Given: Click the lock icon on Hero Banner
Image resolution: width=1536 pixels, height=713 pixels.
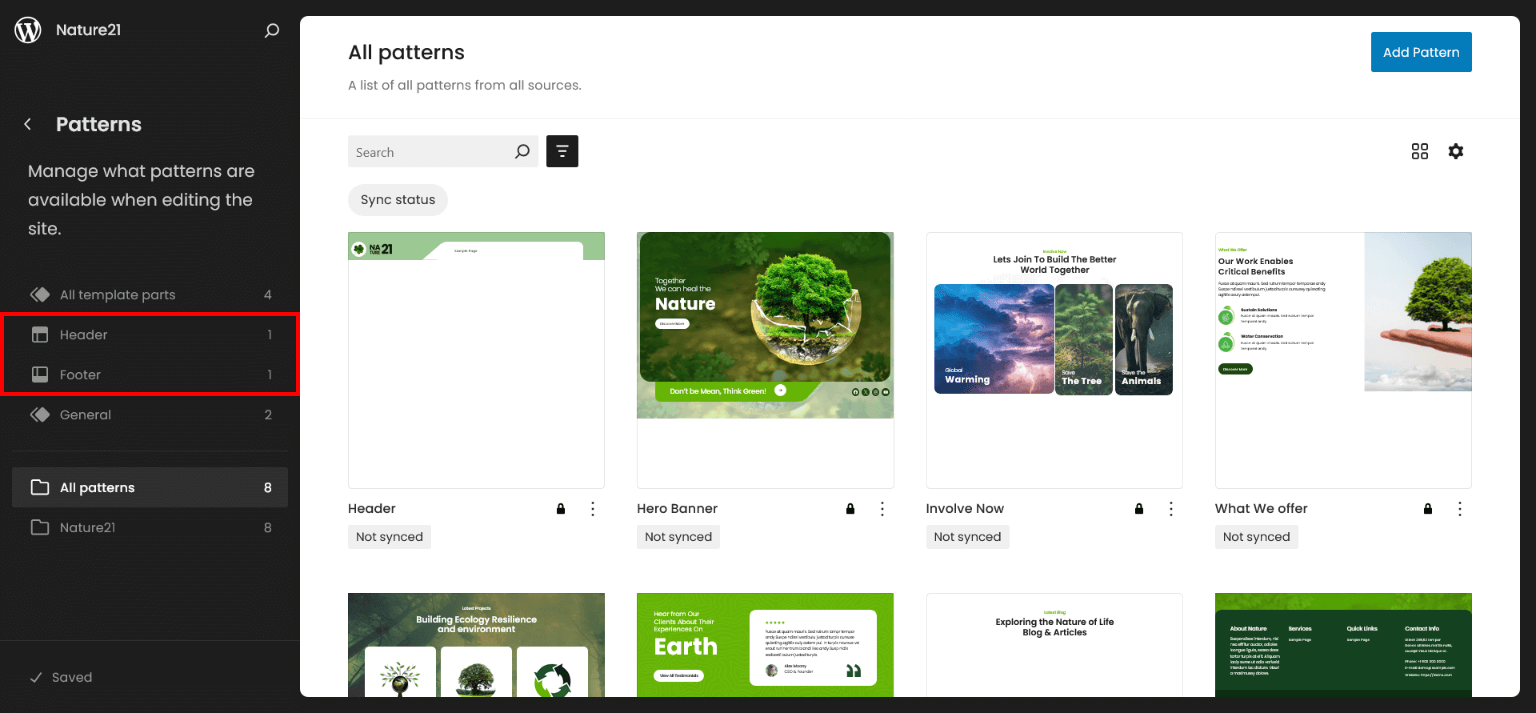Looking at the screenshot, I should pyautogui.click(x=850, y=509).
